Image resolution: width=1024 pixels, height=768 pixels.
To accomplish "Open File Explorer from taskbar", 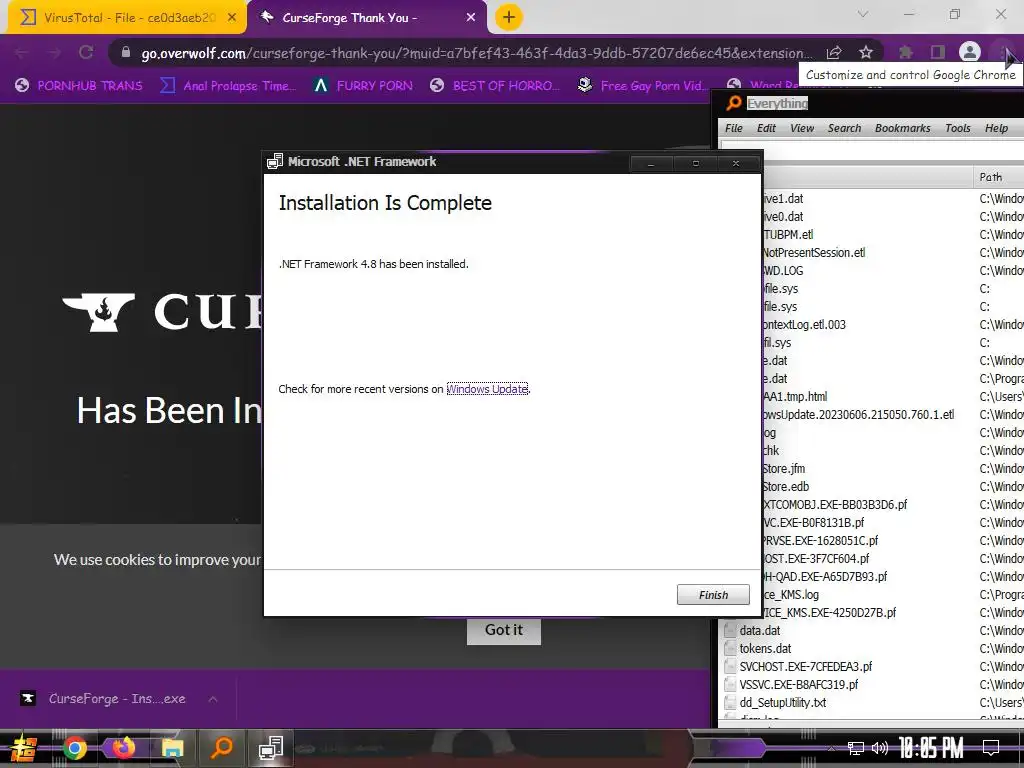I will click(172, 748).
